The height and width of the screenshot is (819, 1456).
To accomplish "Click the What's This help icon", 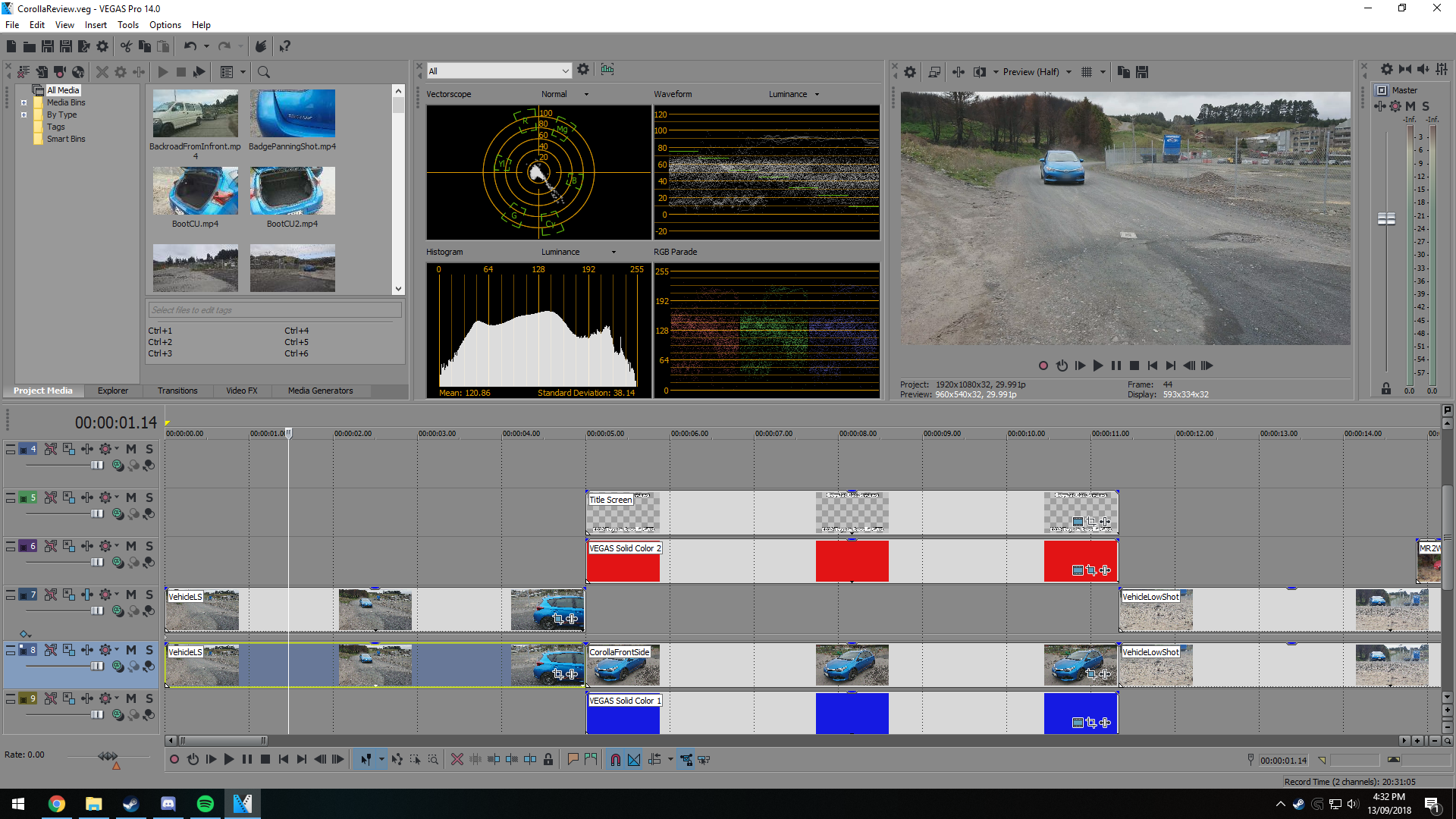I will (285, 46).
